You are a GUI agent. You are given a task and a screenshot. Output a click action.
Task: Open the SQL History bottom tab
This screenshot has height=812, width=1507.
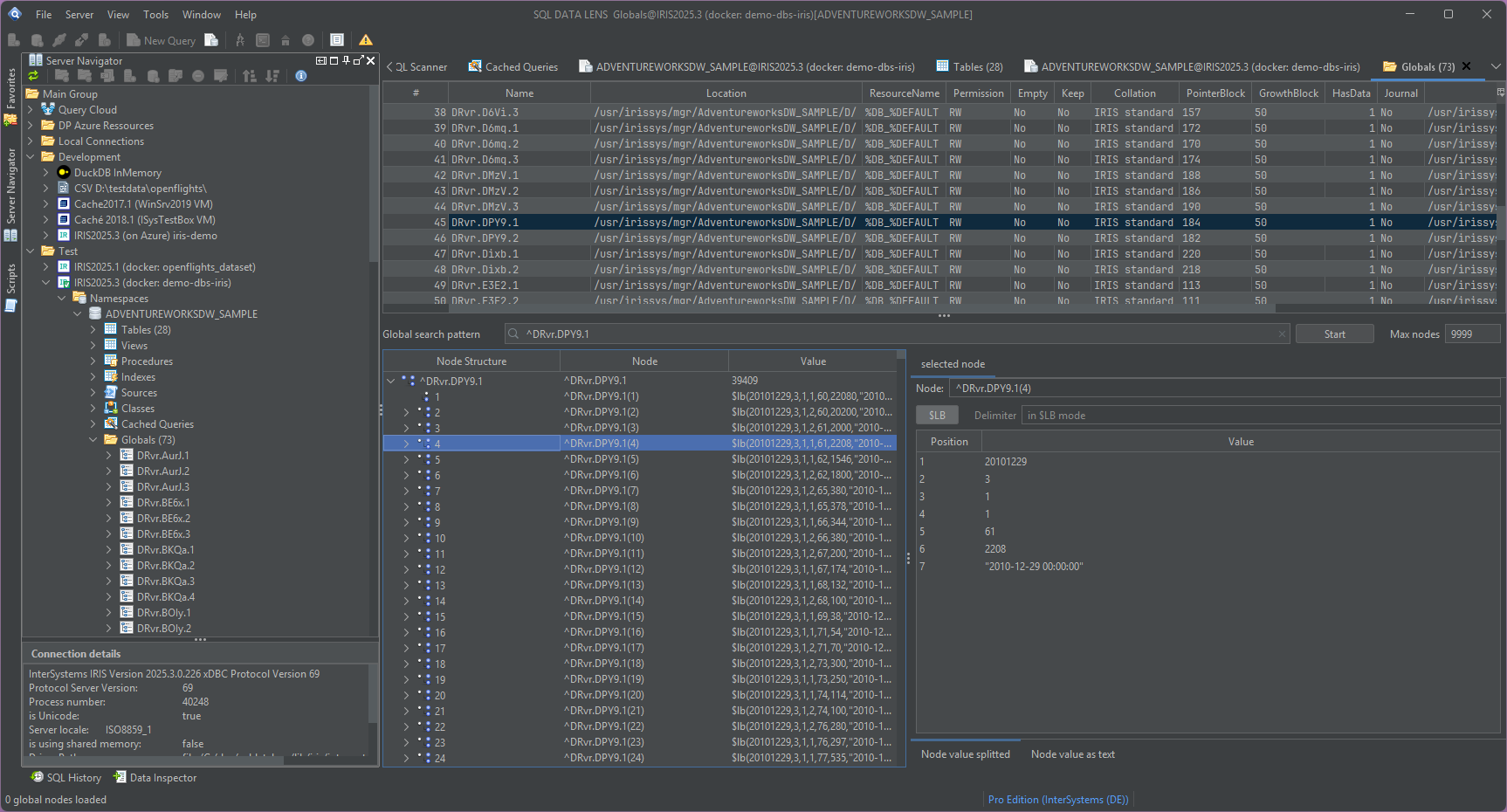tap(65, 778)
